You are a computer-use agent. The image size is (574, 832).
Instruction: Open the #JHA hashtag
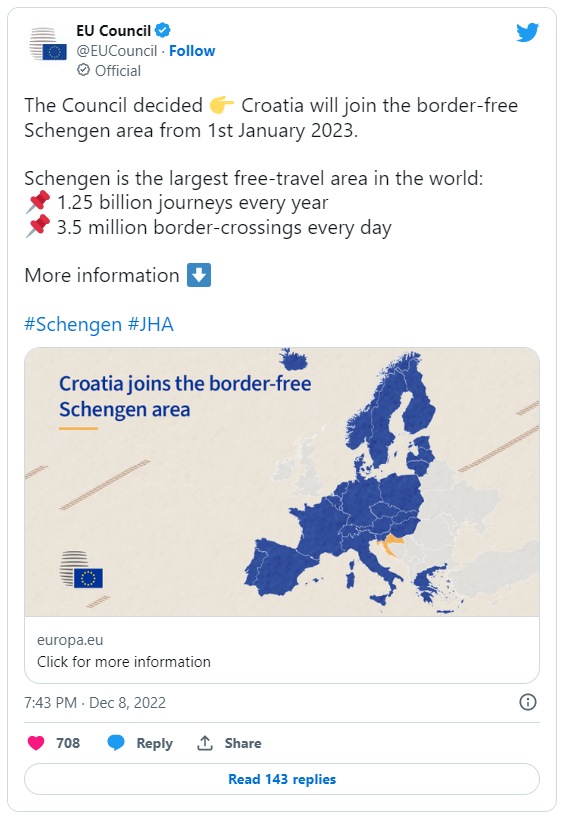pos(151,324)
